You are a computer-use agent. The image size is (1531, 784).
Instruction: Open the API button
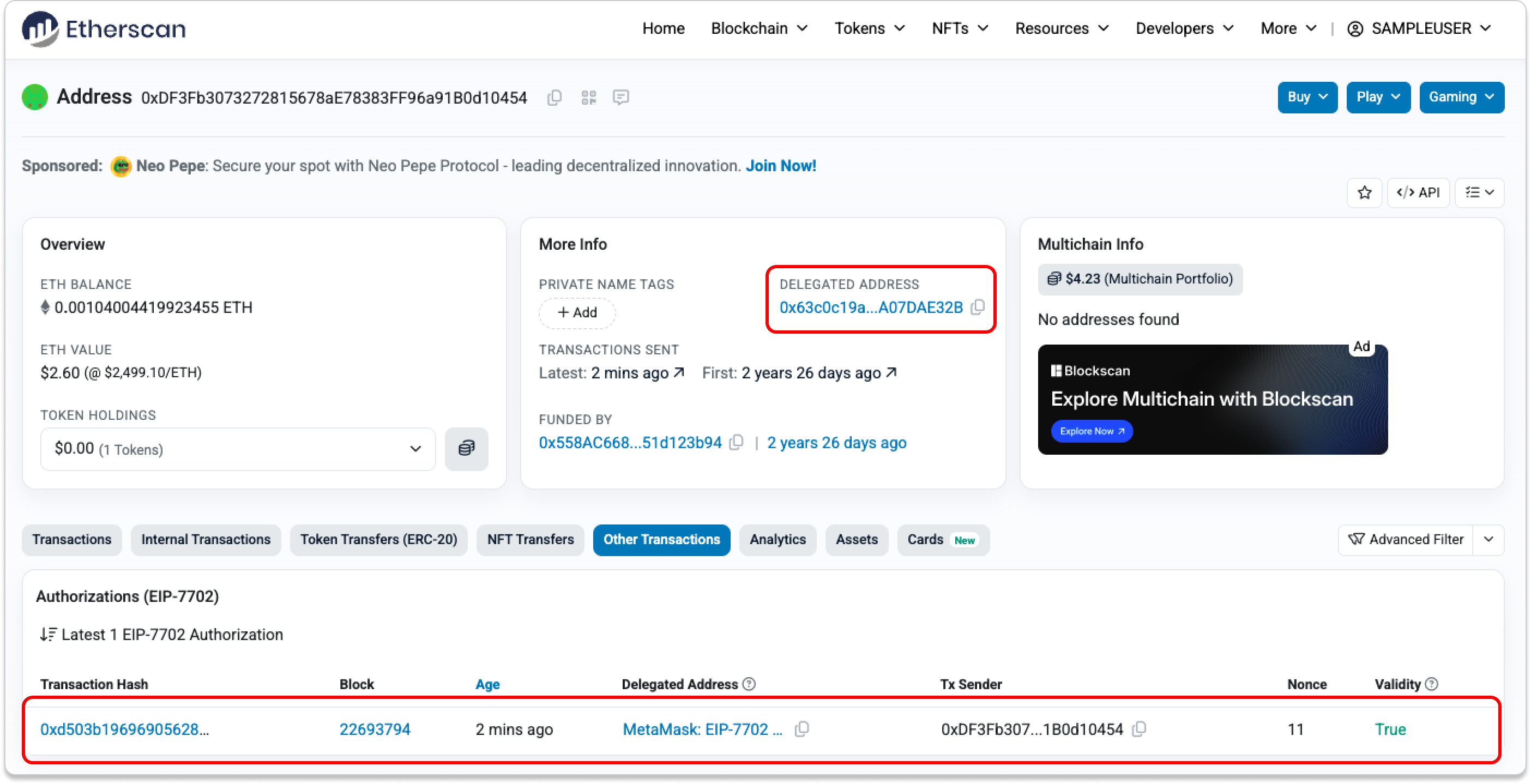(1418, 192)
